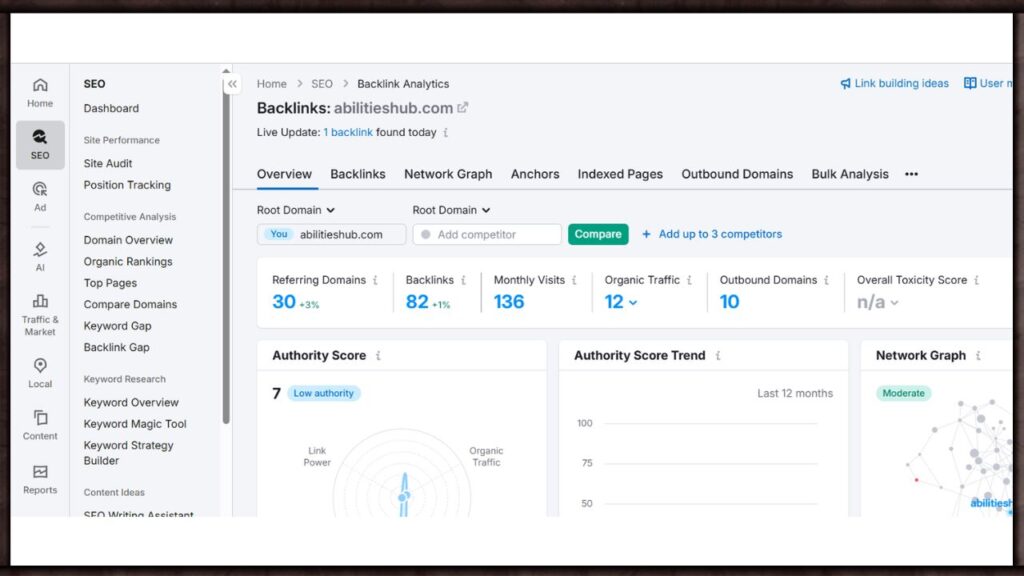Open Keyword Strategy Builder in sidebar
The height and width of the screenshot is (576, 1024).
128,453
